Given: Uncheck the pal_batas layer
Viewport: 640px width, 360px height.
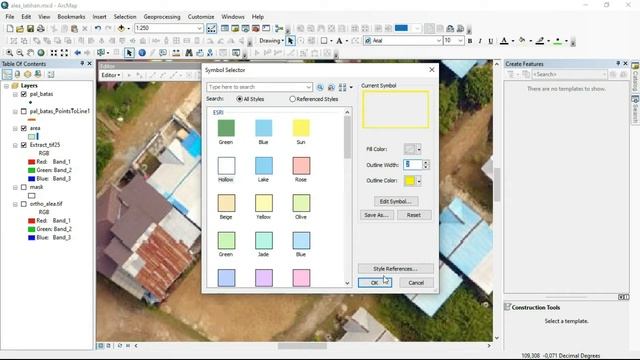Looking at the screenshot, I should click(x=24, y=94).
